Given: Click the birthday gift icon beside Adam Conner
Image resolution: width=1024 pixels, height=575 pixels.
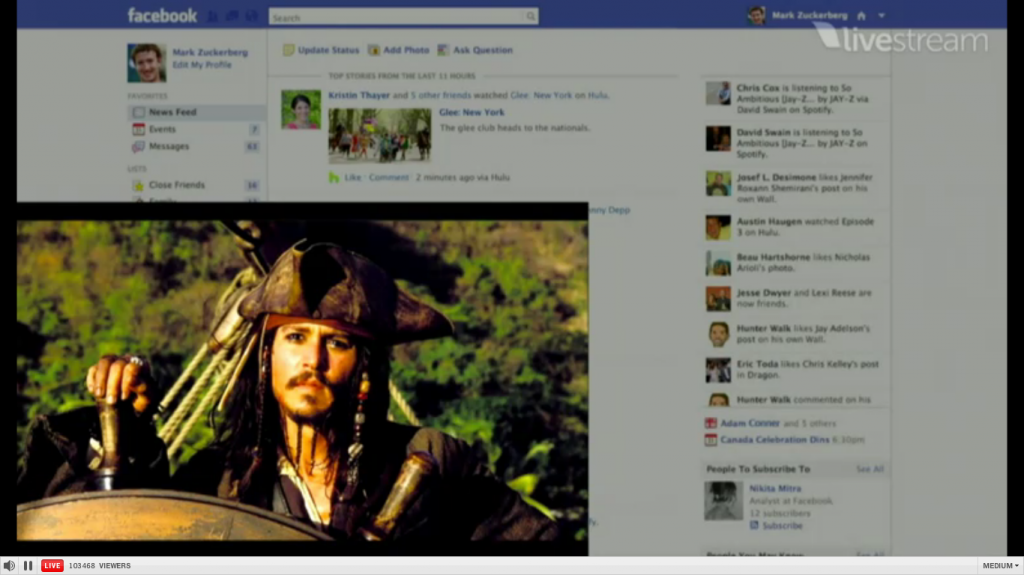Looking at the screenshot, I should [x=711, y=423].
